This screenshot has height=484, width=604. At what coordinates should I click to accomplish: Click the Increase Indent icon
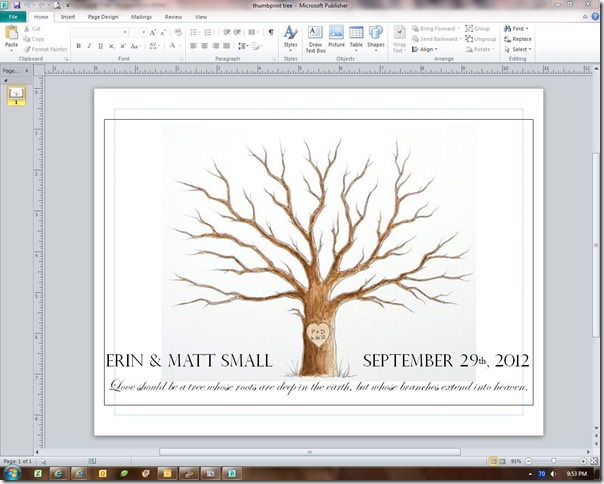[237, 32]
